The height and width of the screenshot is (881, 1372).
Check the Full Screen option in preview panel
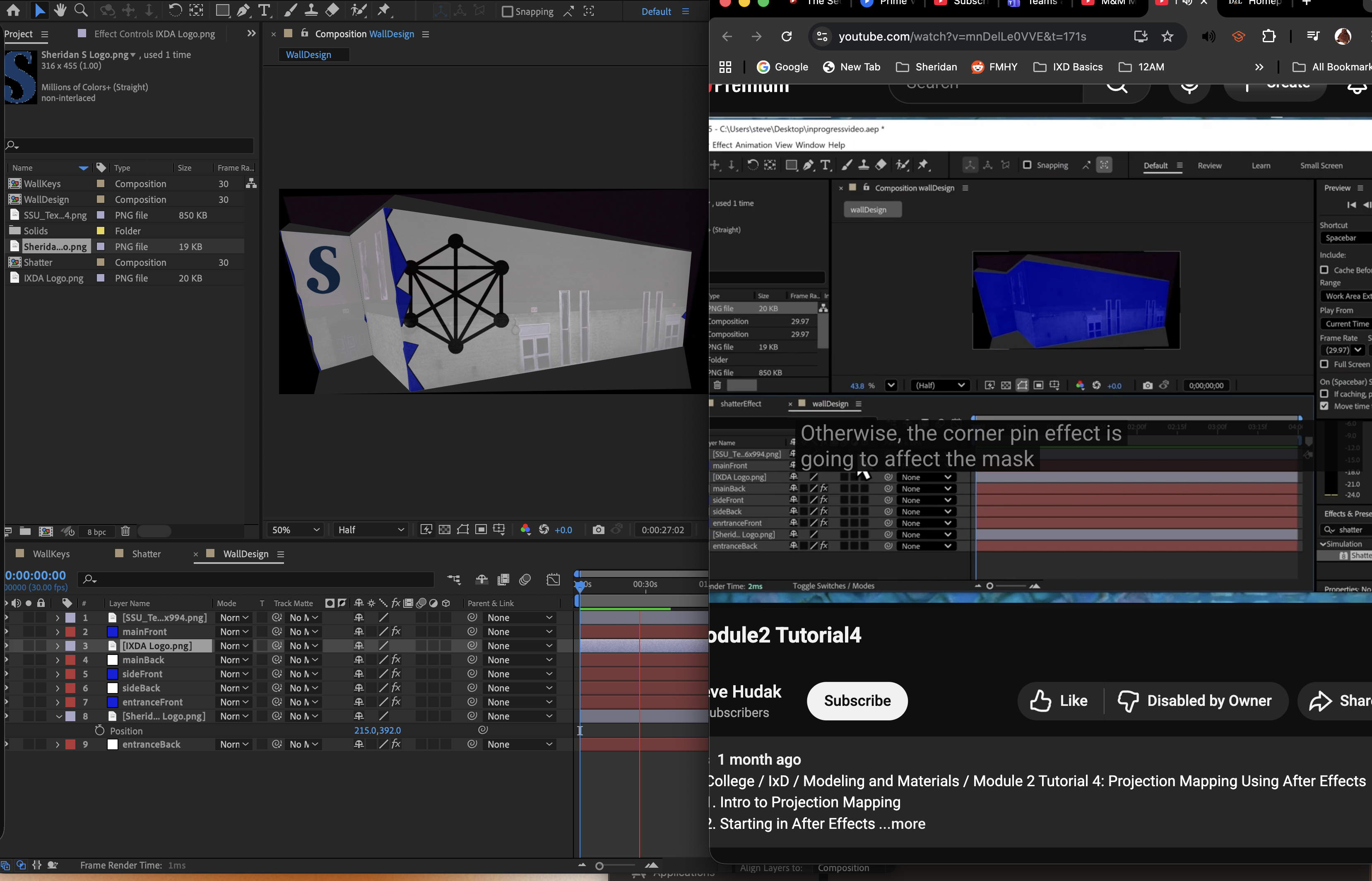pyautogui.click(x=1324, y=364)
